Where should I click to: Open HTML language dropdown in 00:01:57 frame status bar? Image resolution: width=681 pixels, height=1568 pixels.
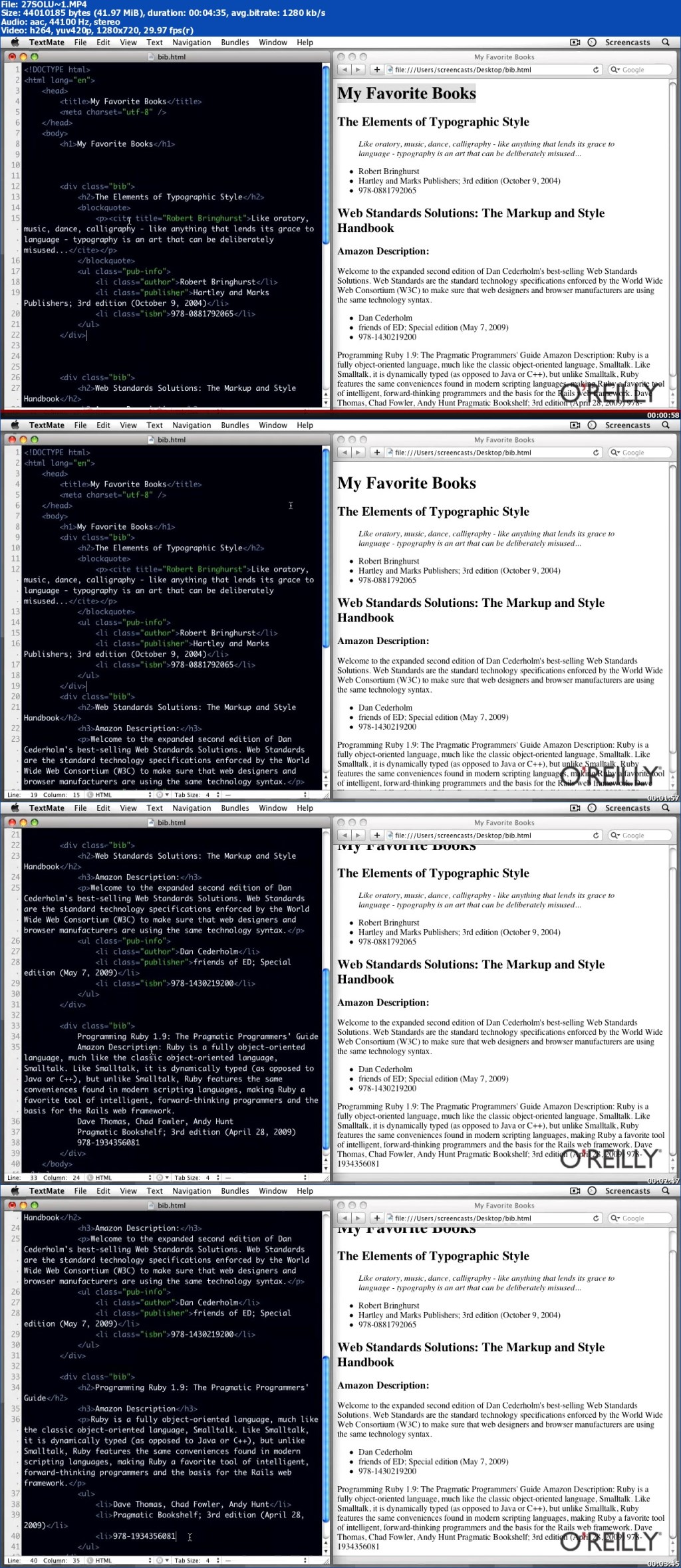point(119,795)
